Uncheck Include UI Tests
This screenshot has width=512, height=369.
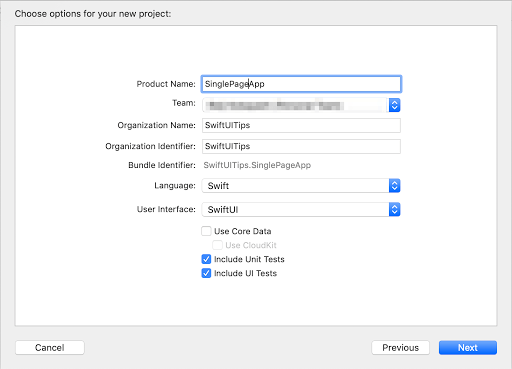click(x=206, y=273)
